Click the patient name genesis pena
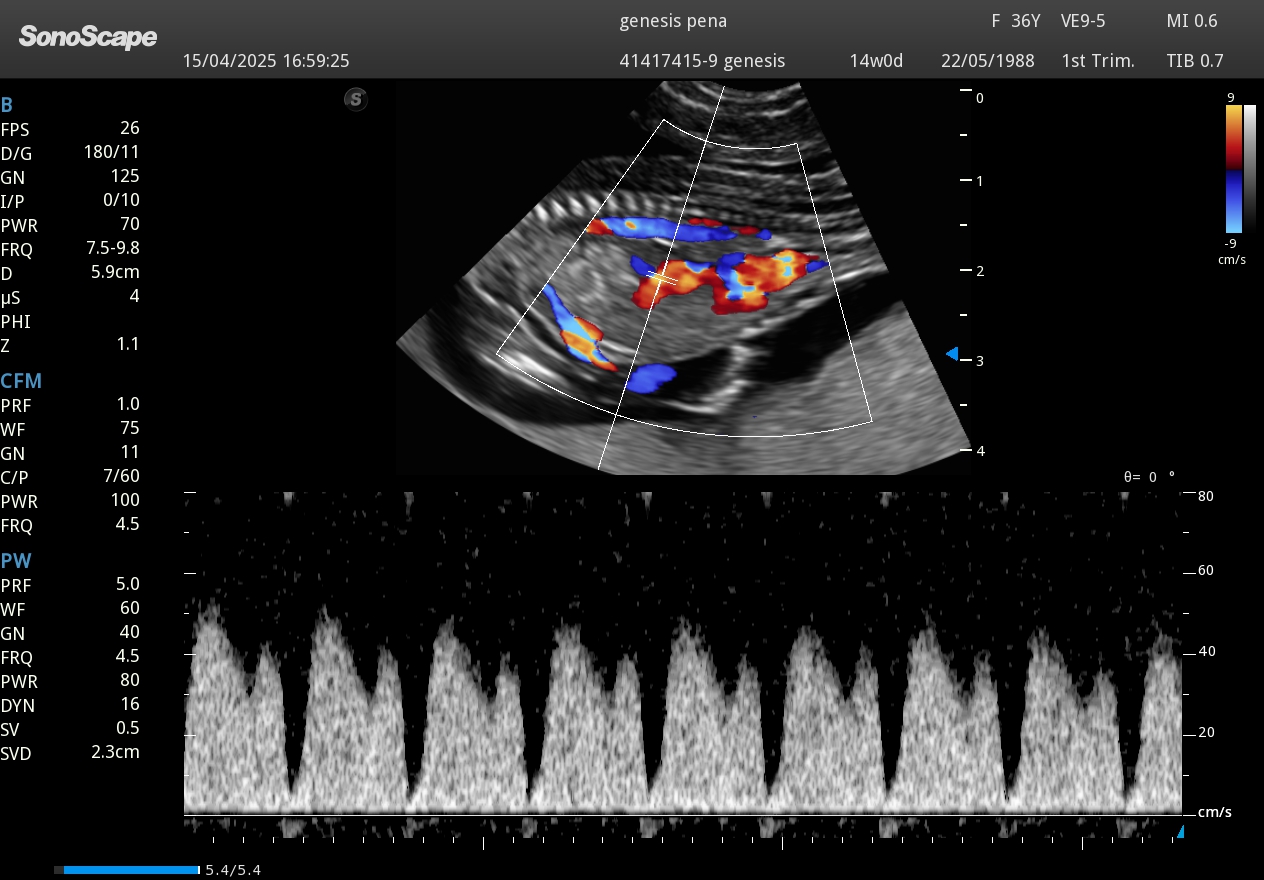The width and height of the screenshot is (1264, 880). [x=672, y=20]
